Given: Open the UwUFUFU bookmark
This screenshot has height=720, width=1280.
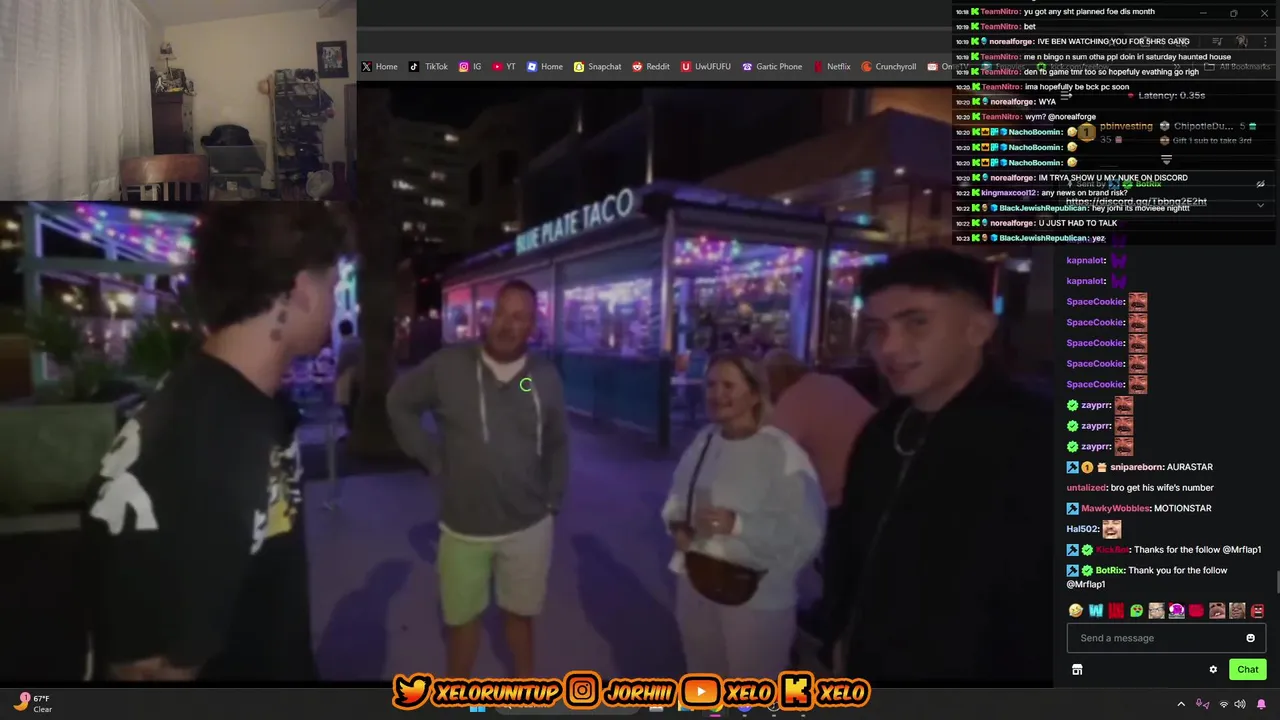Looking at the screenshot, I should pyautogui.click(x=706, y=67).
